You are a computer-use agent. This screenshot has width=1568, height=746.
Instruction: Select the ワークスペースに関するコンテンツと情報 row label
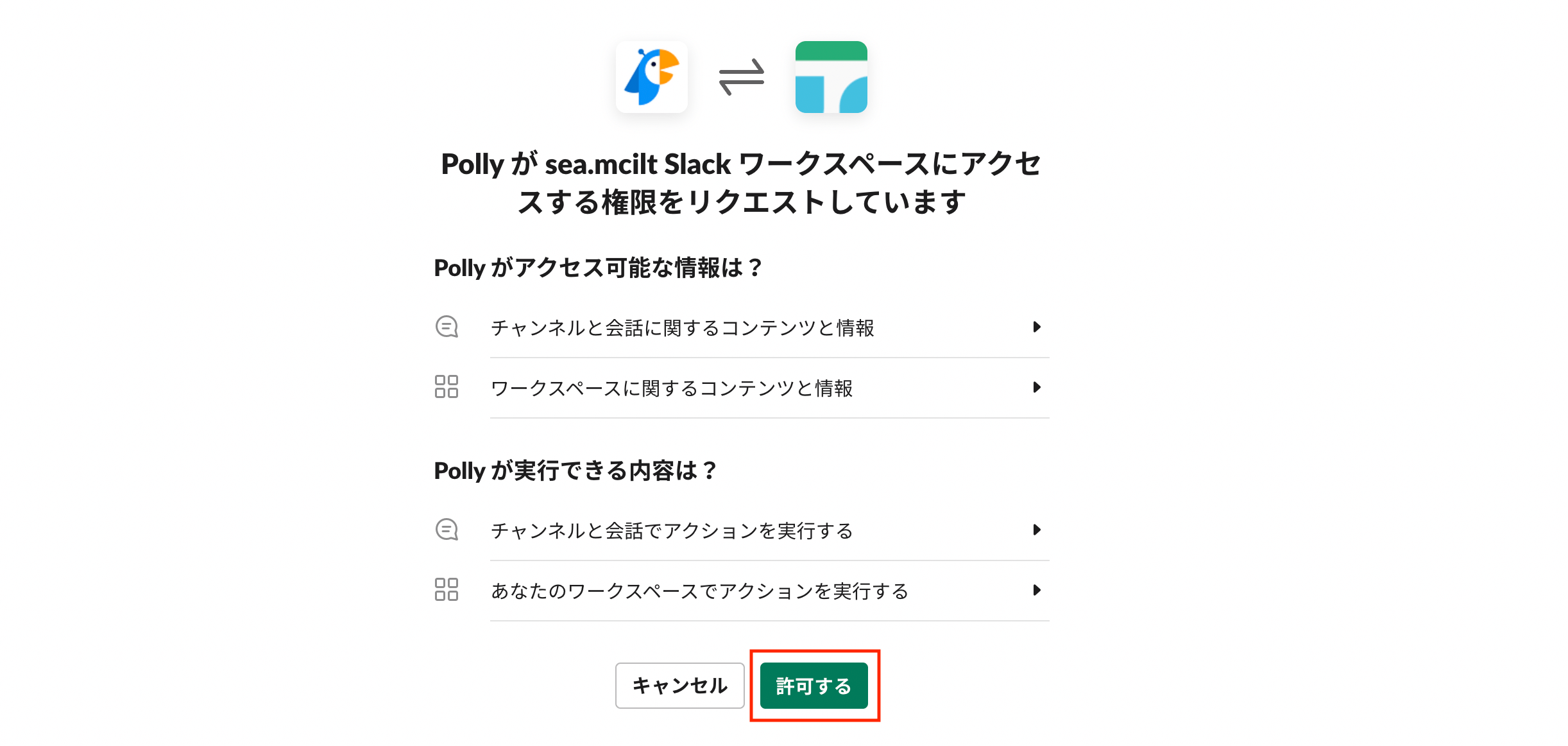[671, 388]
